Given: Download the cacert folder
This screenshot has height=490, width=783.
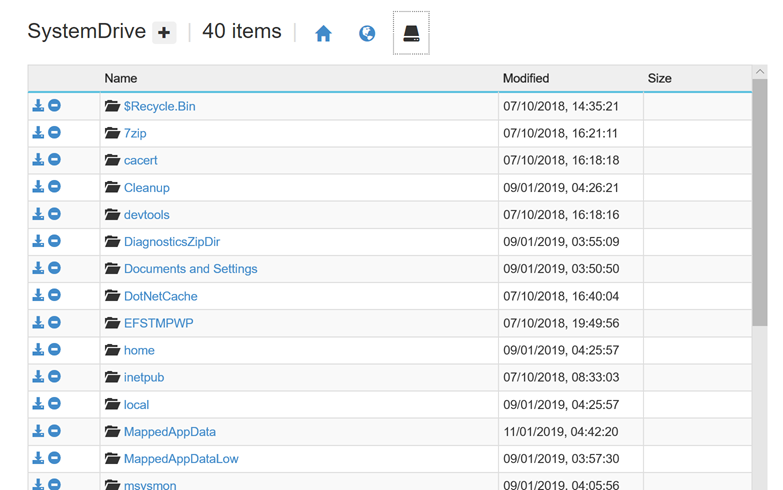Looking at the screenshot, I should 38,159.
